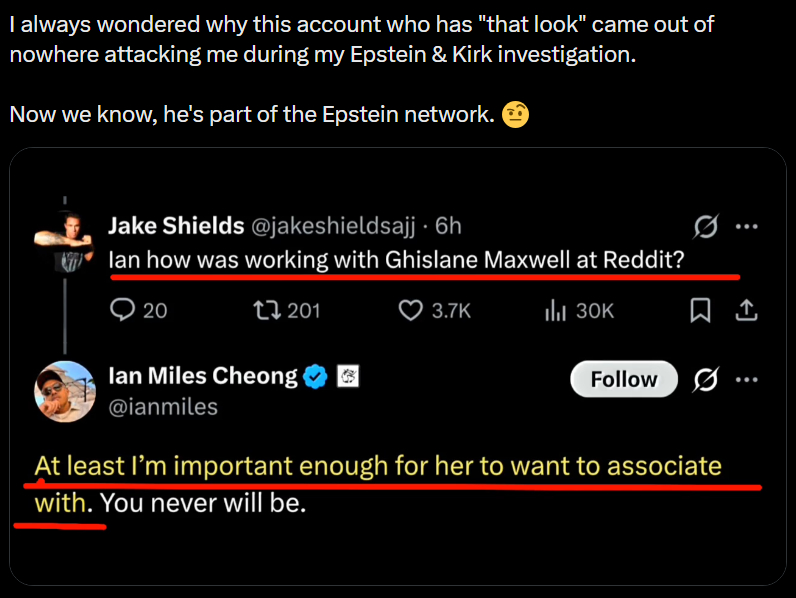The width and height of the screenshot is (796, 598).
Task: Open more options for Jake Shields' tweet
Action: pos(746,227)
